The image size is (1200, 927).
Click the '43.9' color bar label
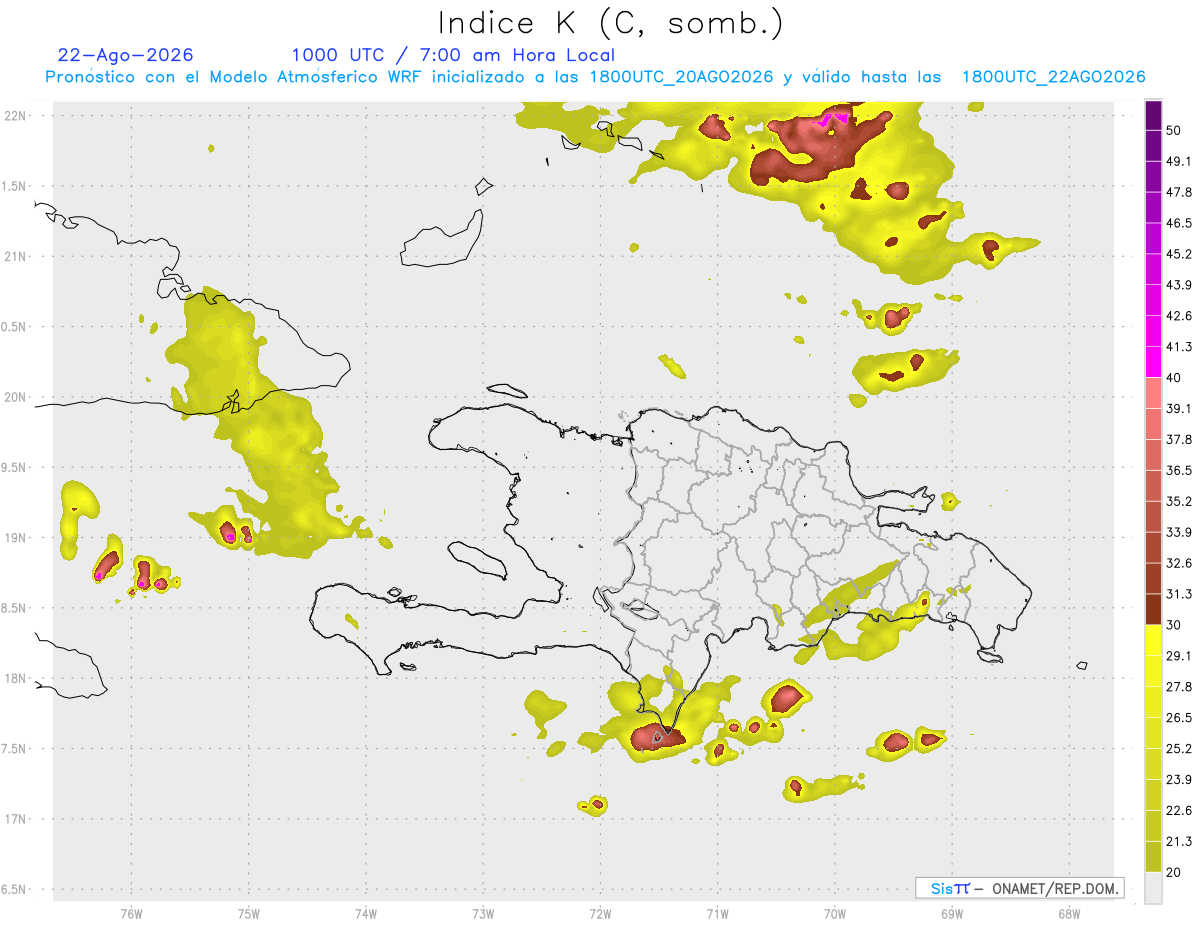point(1179,285)
